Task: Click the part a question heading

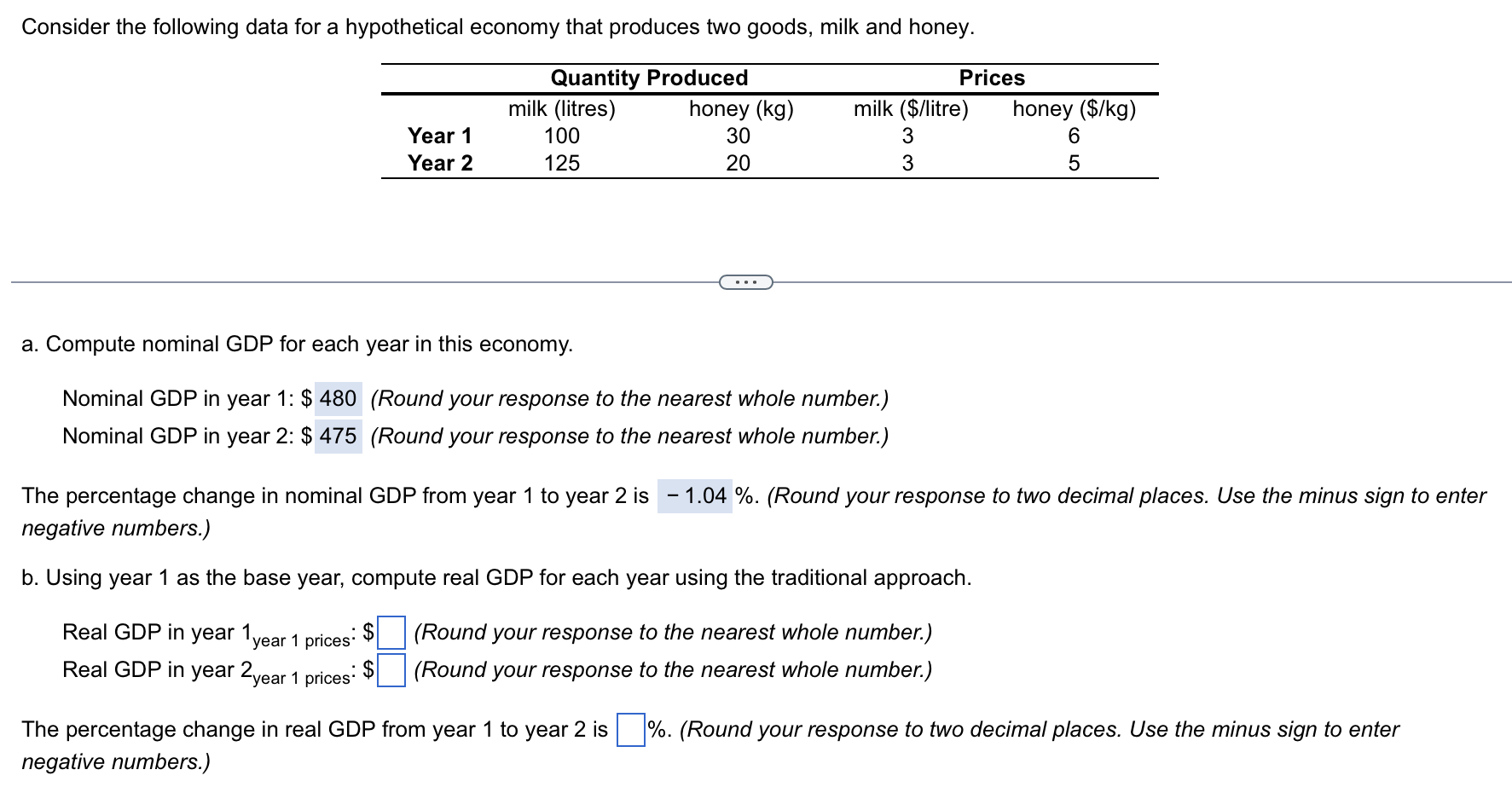Action: (x=297, y=344)
